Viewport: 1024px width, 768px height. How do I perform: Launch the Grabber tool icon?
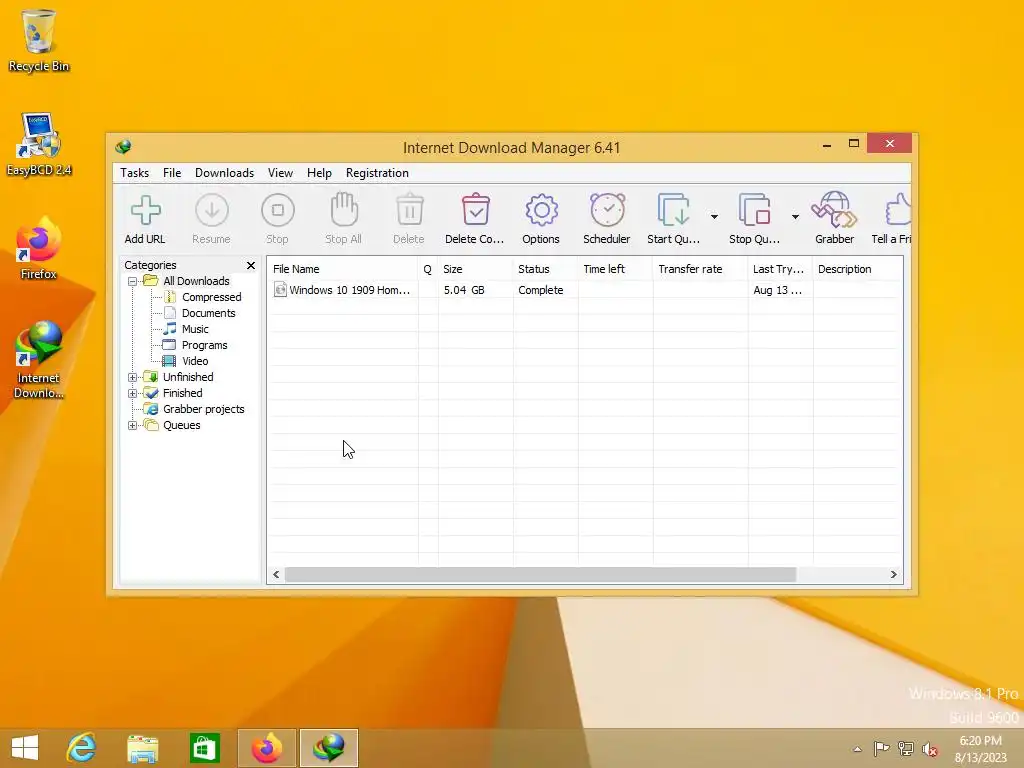pyautogui.click(x=834, y=210)
